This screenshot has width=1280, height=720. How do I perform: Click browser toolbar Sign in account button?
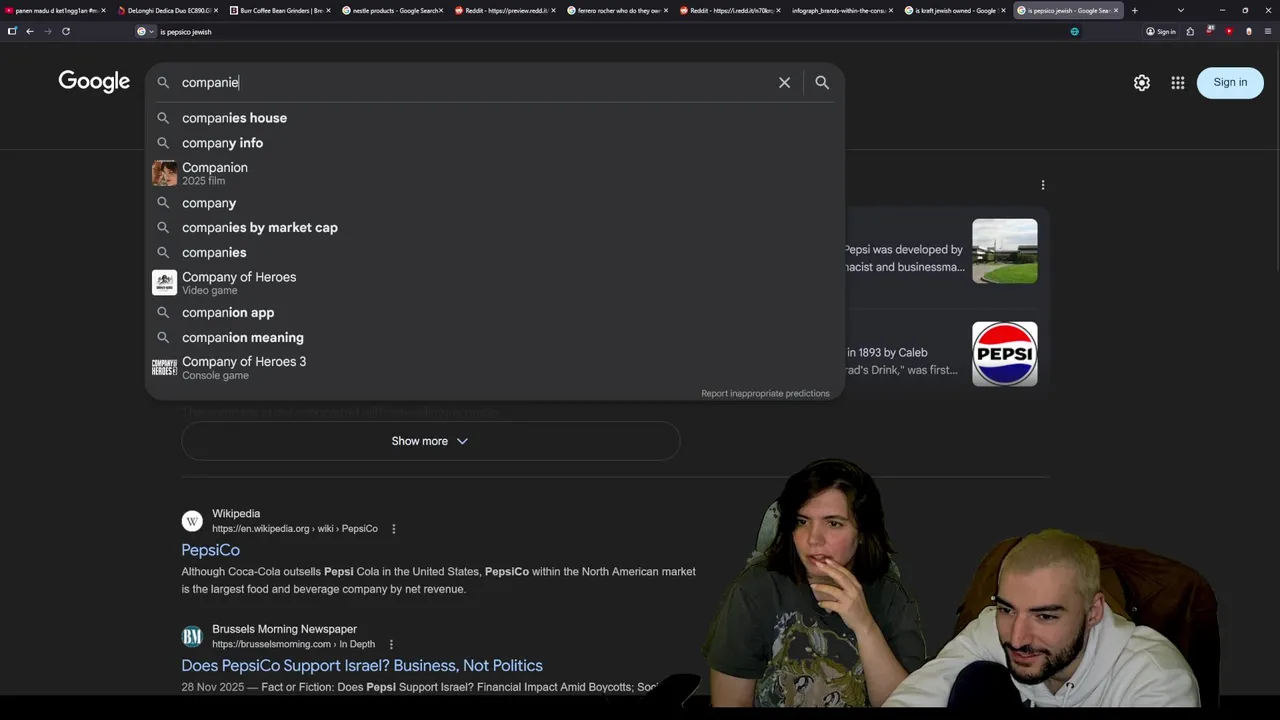pos(1161,31)
